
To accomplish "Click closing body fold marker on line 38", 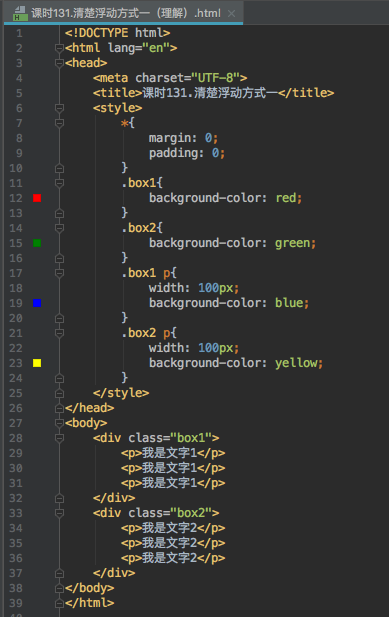I will click(59, 588).
